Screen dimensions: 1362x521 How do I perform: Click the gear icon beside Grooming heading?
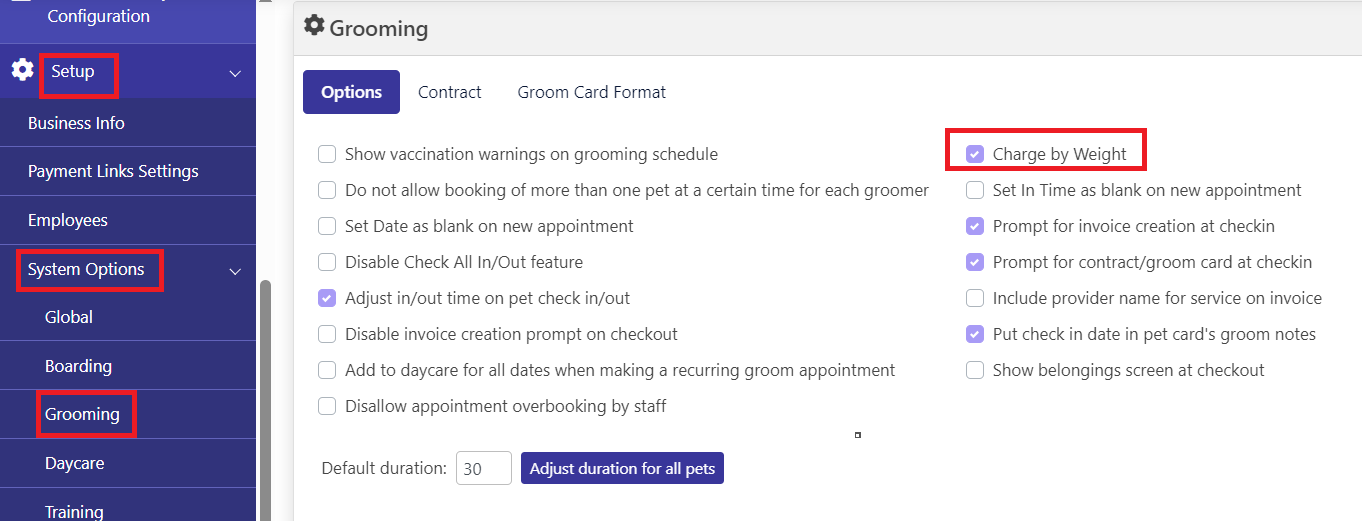tap(314, 26)
